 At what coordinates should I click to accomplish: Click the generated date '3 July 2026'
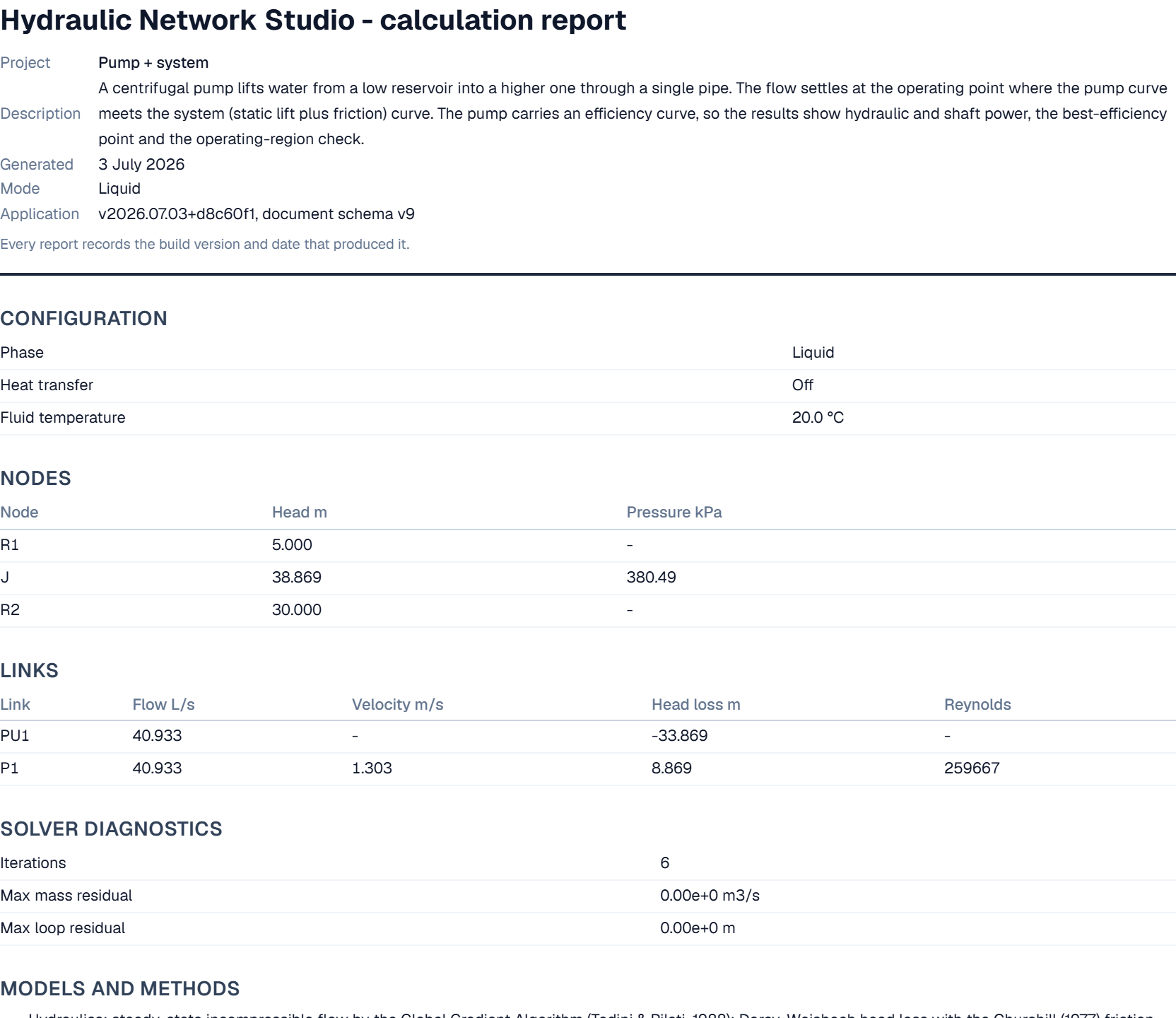(141, 164)
